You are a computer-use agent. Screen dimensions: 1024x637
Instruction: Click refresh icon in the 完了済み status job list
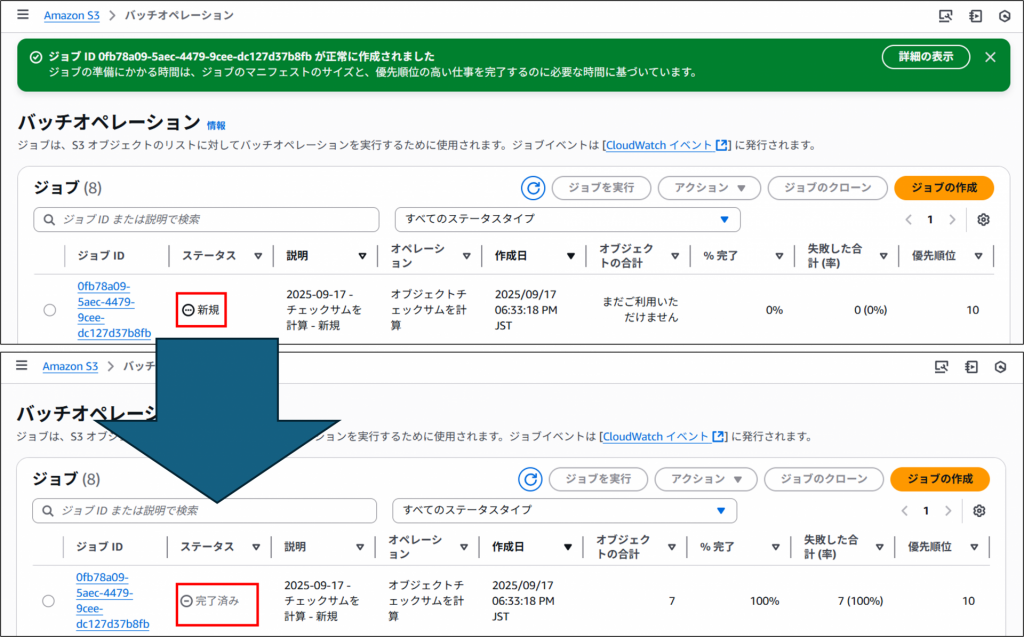(x=531, y=479)
